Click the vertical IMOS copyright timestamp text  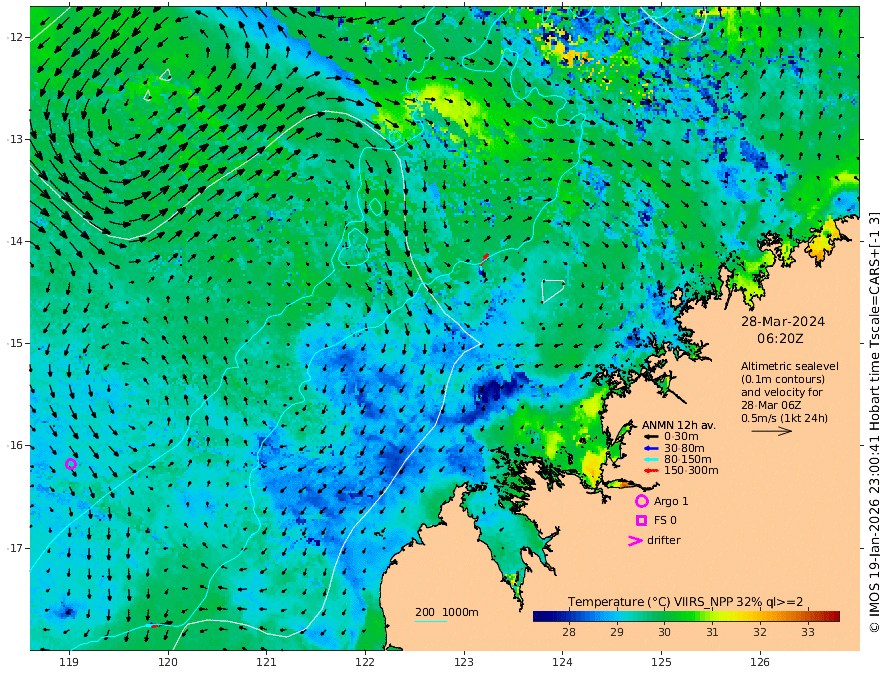[873, 422]
